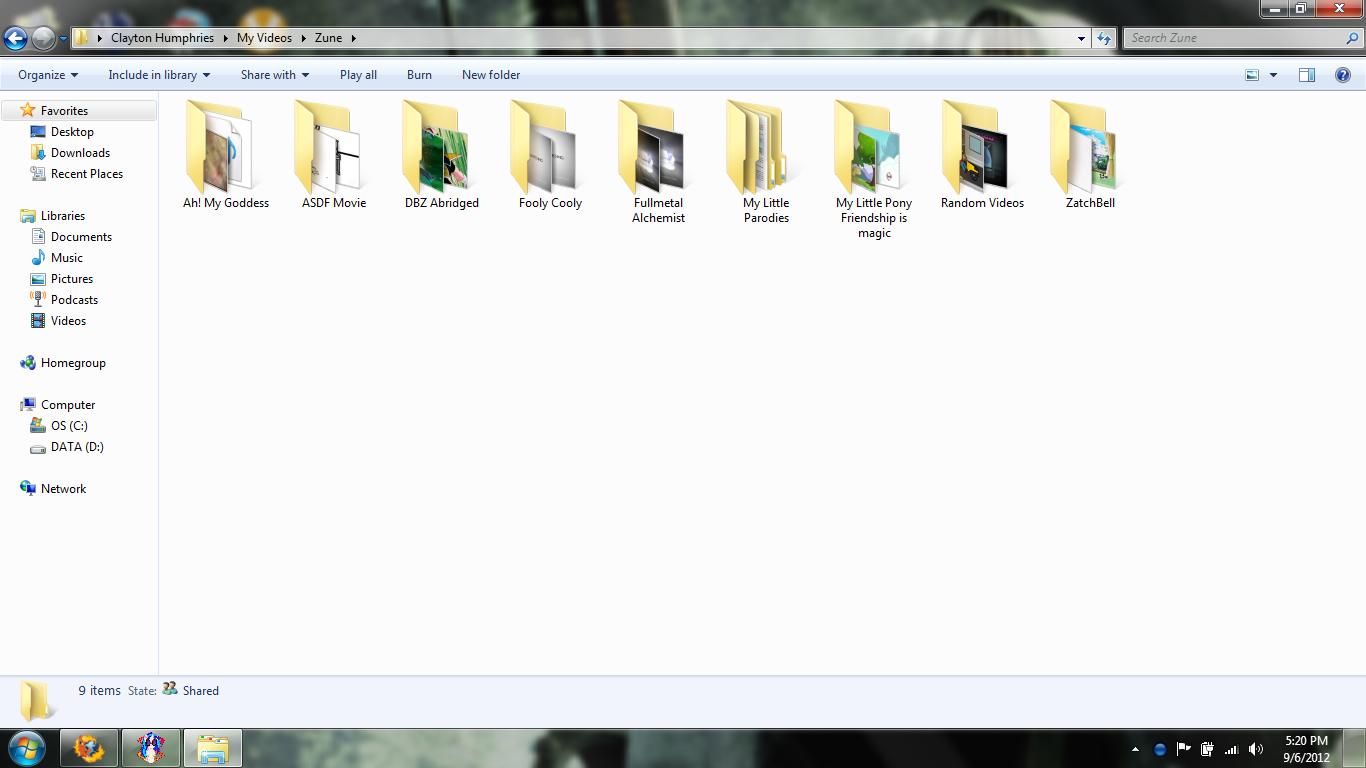1366x768 pixels.
Task: Click My Videos in address breadcrumb
Action: click(x=264, y=38)
